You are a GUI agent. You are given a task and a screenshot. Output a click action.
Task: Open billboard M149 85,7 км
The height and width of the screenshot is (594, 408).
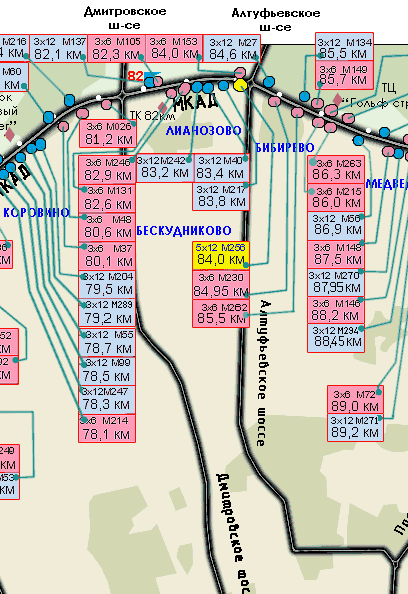[344, 75]
